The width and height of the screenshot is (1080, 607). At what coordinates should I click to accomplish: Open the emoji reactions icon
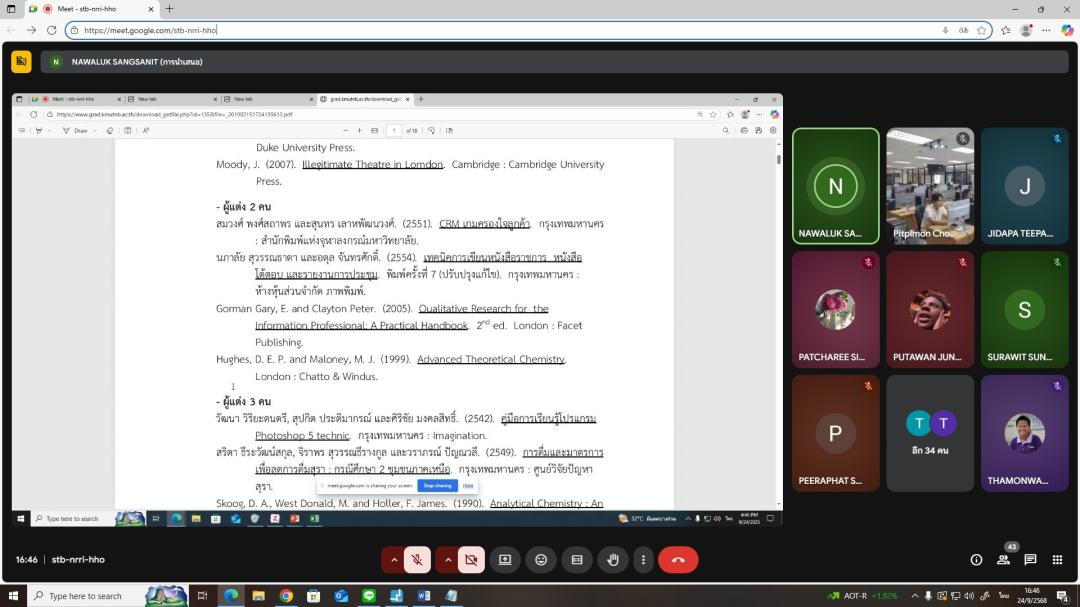tap(541, 560)
